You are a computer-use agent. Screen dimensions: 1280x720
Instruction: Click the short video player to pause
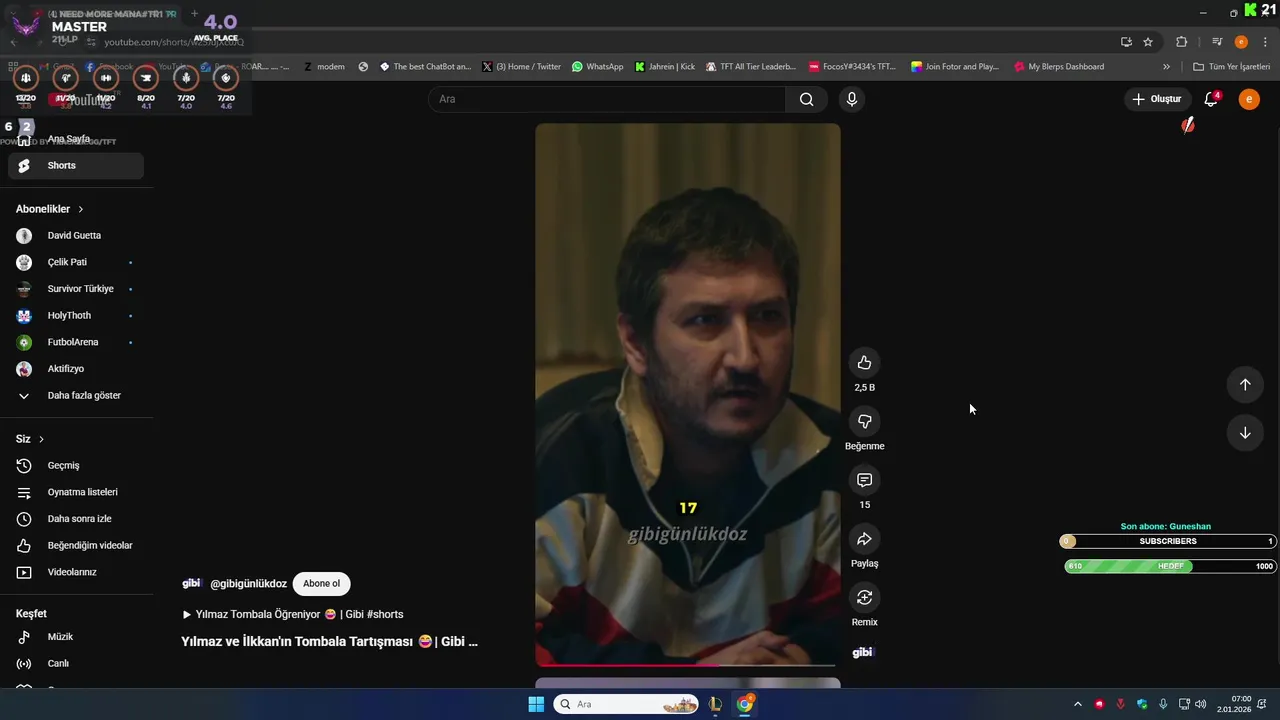pyautogui.click(x=688, y=395)
